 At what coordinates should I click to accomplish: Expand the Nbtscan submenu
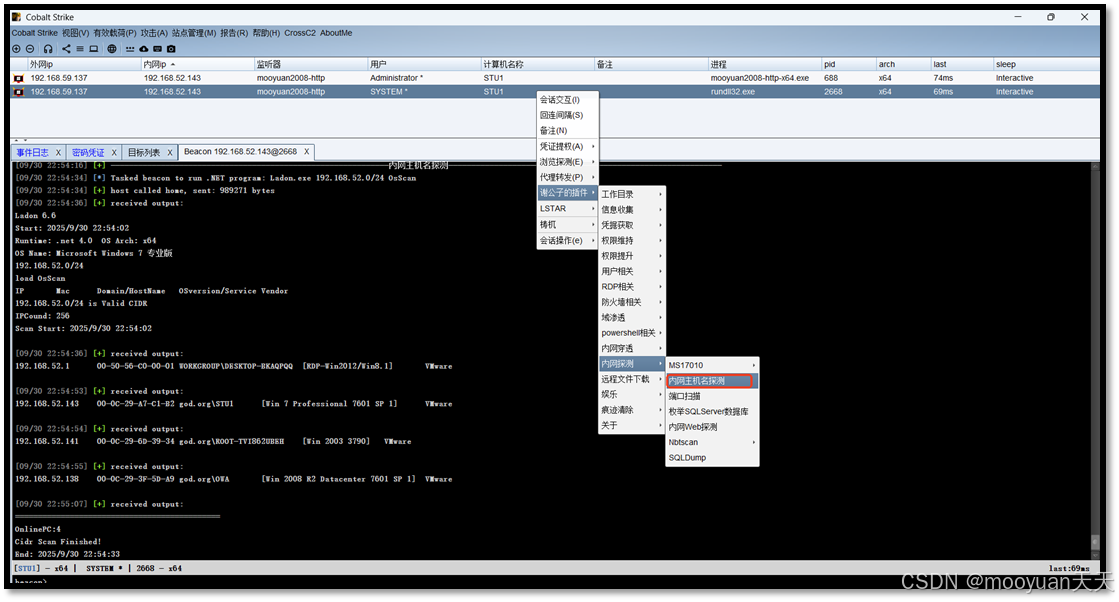coord(712,443)
